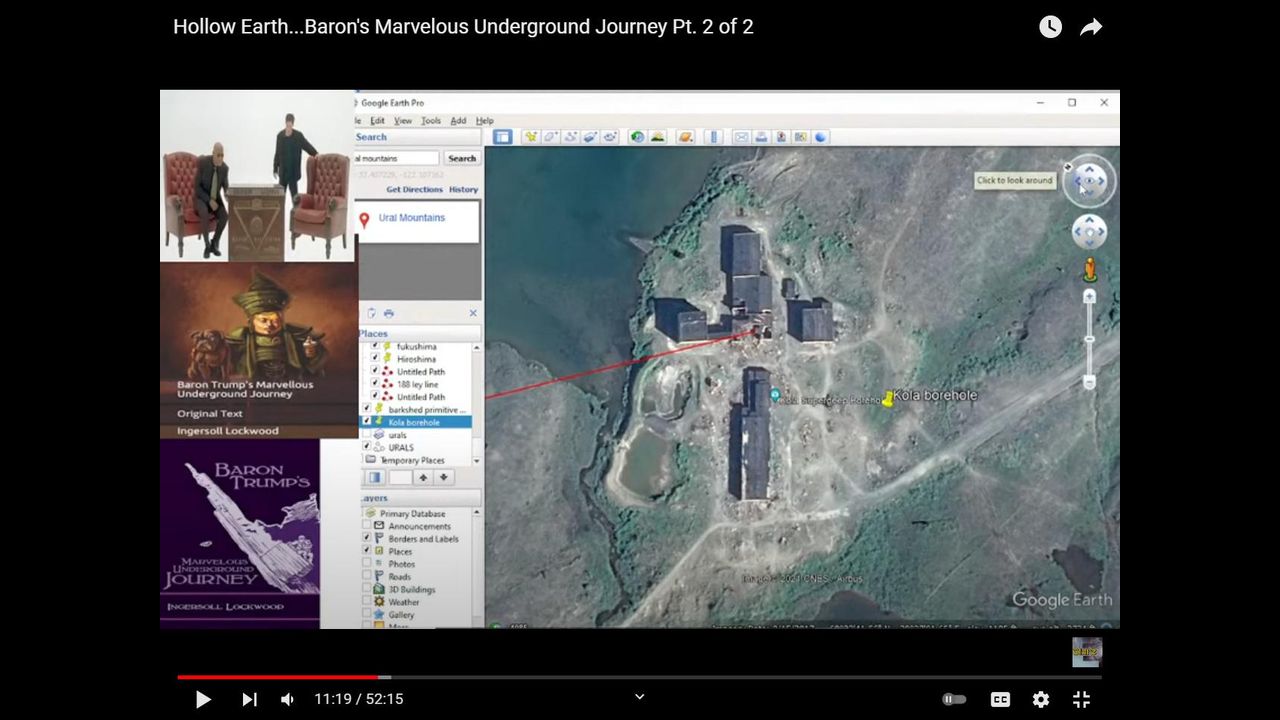Skip to the next video
The height and width of the screenshot is (720, 1280).
point(249,700)
